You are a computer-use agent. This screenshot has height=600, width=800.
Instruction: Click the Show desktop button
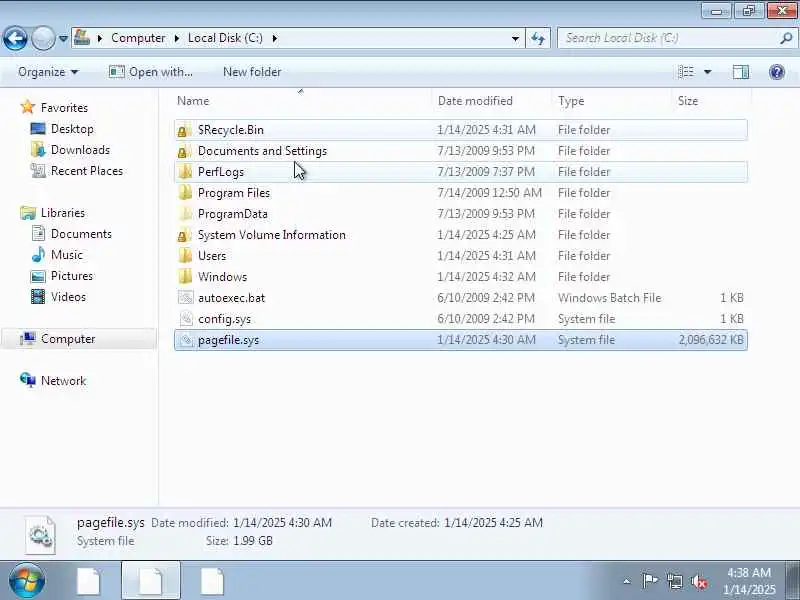794,581
